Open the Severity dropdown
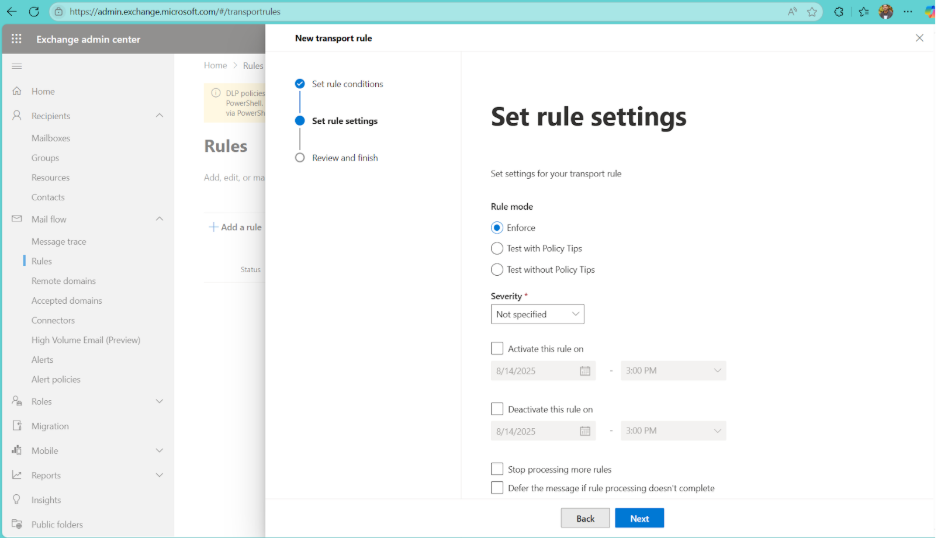This screenshot has height=538, width=936. click(x=537, y=314)
